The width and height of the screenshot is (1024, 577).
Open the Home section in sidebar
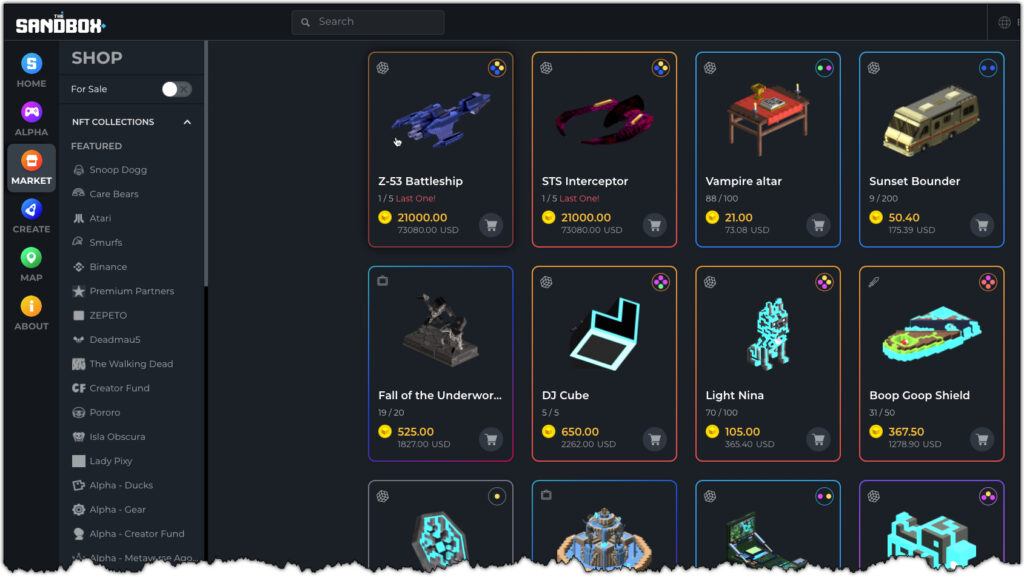coord(31,70)
